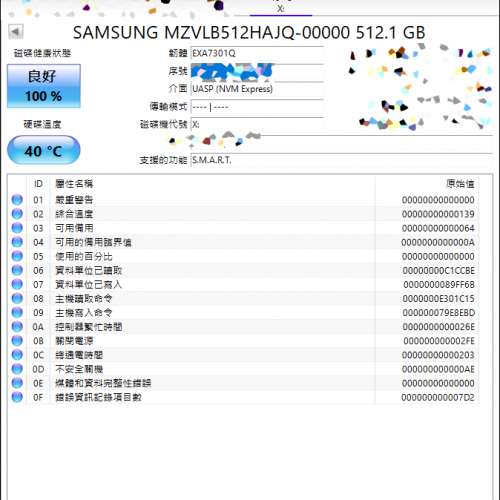
Task: Click the status orb for attribute 02
Action: (x=17, y=214)
